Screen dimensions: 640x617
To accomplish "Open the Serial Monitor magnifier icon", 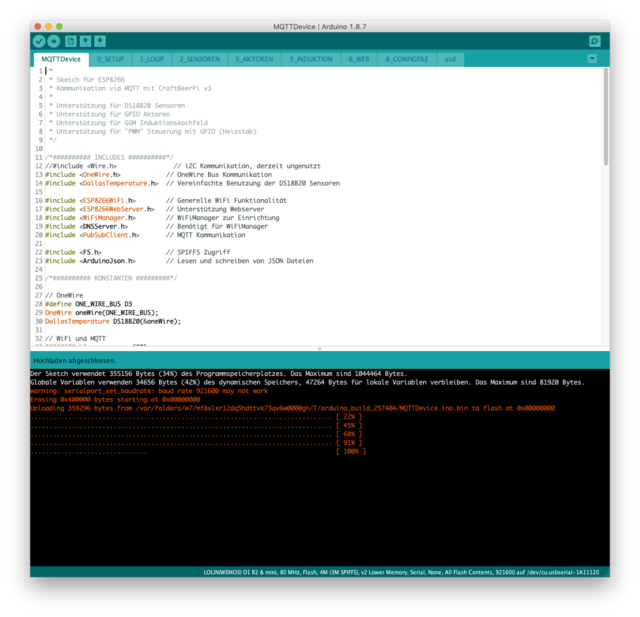I will tap(595, 41).
